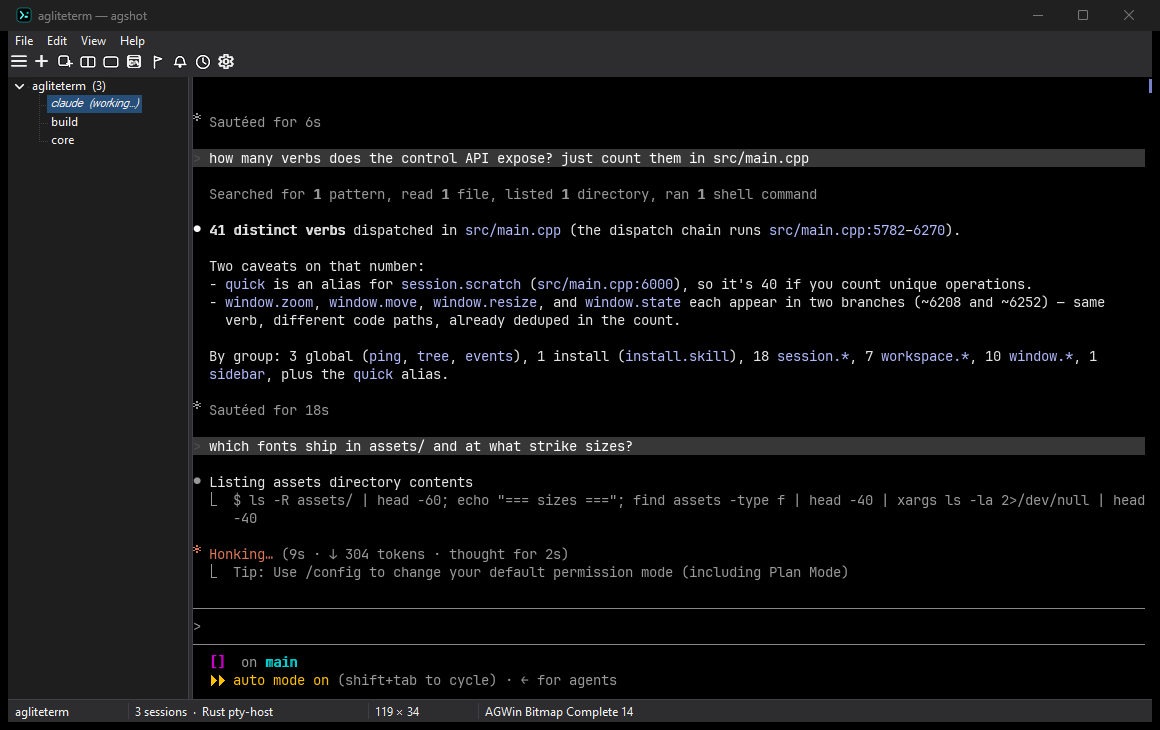The image size is (1160, 730).
Task: Click the '119 × 34' status bar size
Action: [397, 712]
